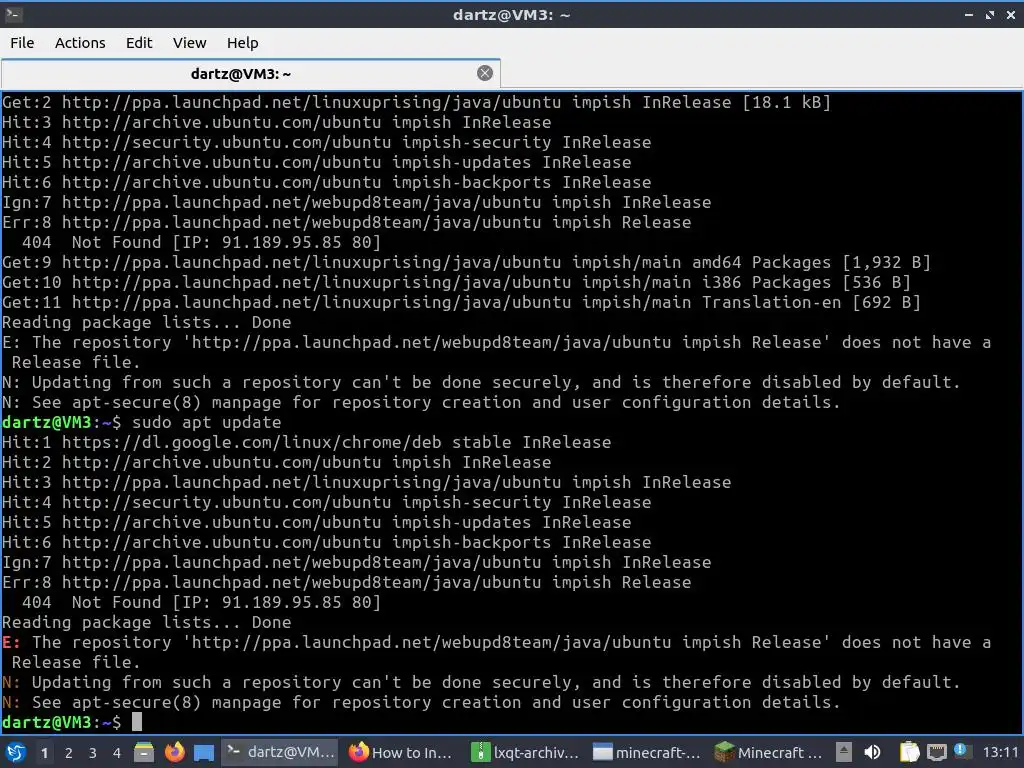Switch to the lxqt-archiver taskbar window

pos(525,752)
